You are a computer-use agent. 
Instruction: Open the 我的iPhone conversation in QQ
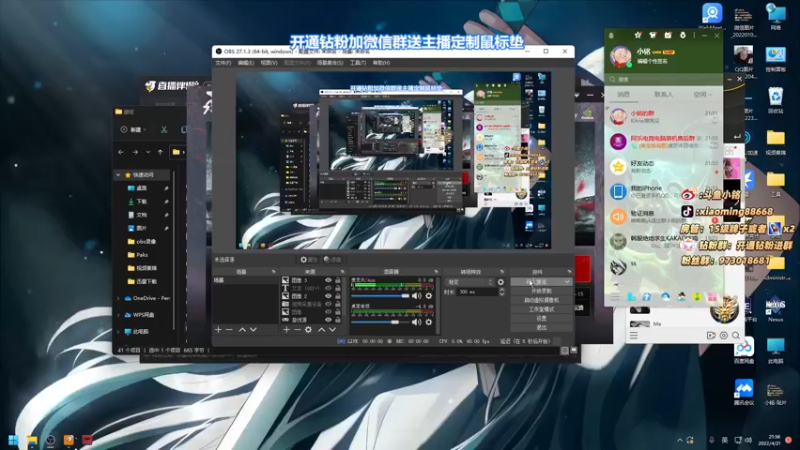click(x=664, y=191)
